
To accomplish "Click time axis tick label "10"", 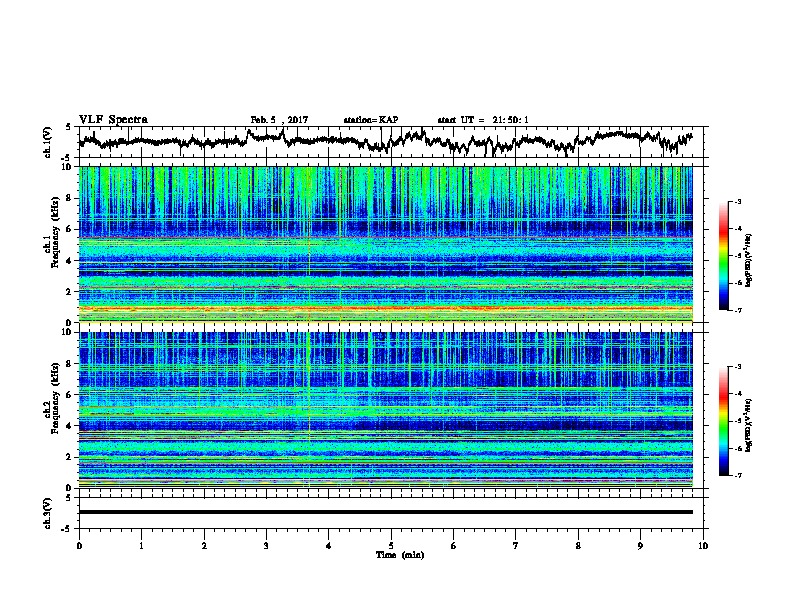I will (703, 545).
